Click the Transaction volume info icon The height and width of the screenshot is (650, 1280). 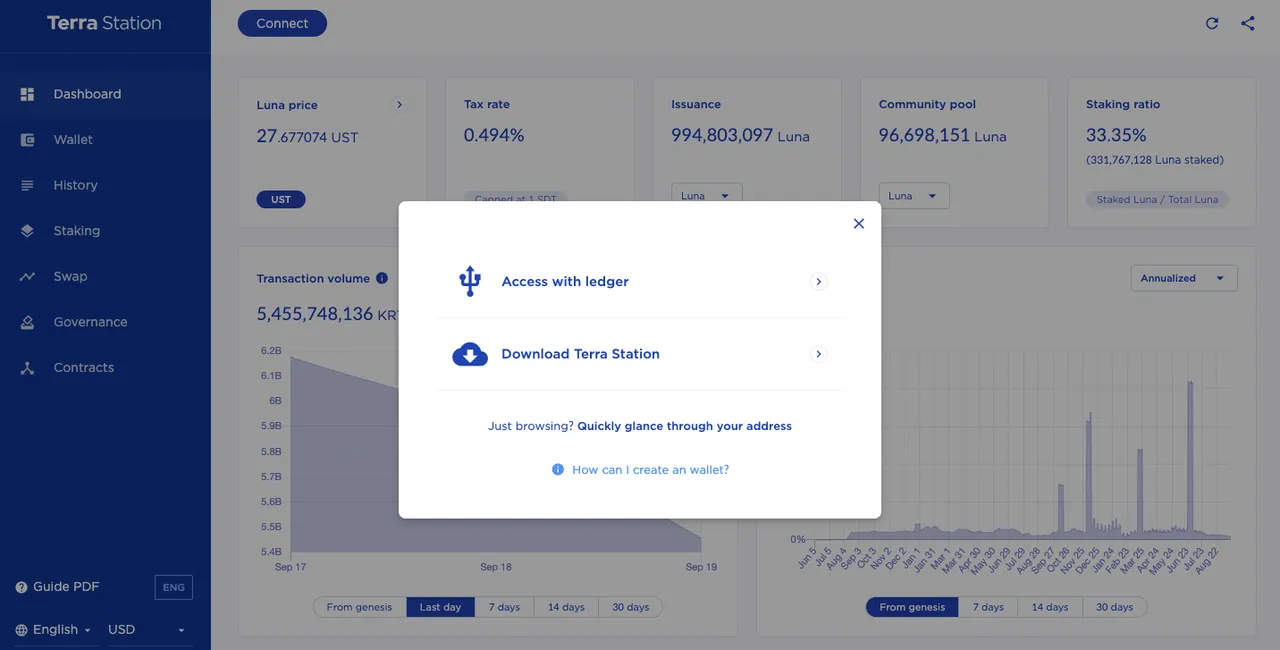pyautogui.click(x=382, y=279)
